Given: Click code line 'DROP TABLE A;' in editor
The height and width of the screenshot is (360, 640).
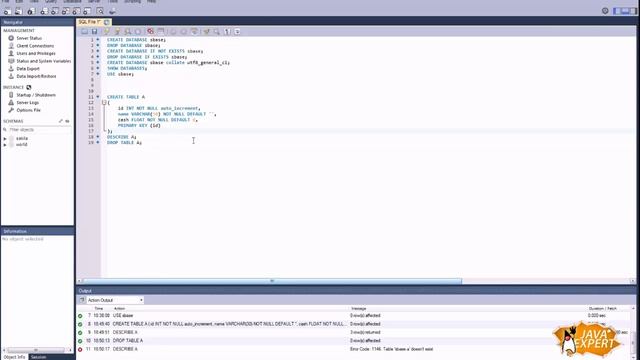Looking at the screenshot, I should click(x=124, y=143).
